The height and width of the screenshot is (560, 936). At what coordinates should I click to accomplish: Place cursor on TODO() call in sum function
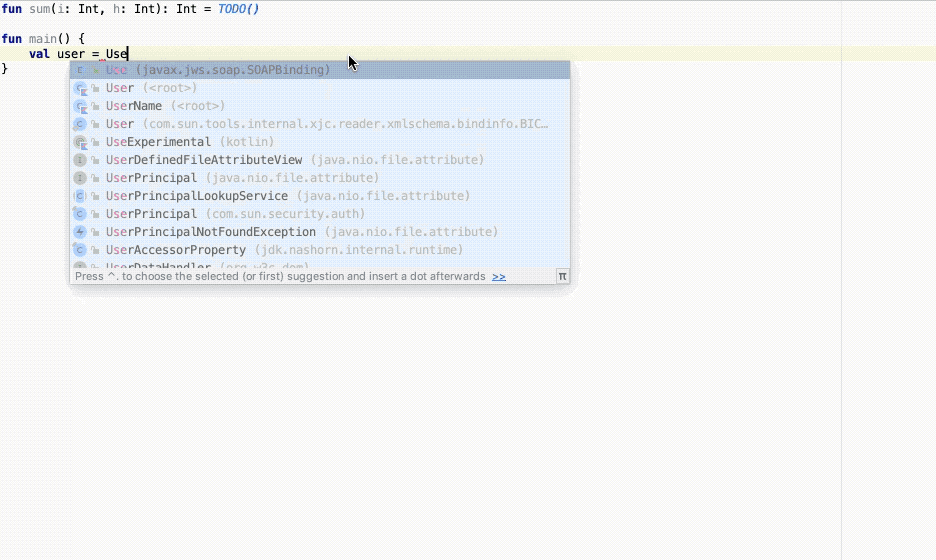pos(238,9)
